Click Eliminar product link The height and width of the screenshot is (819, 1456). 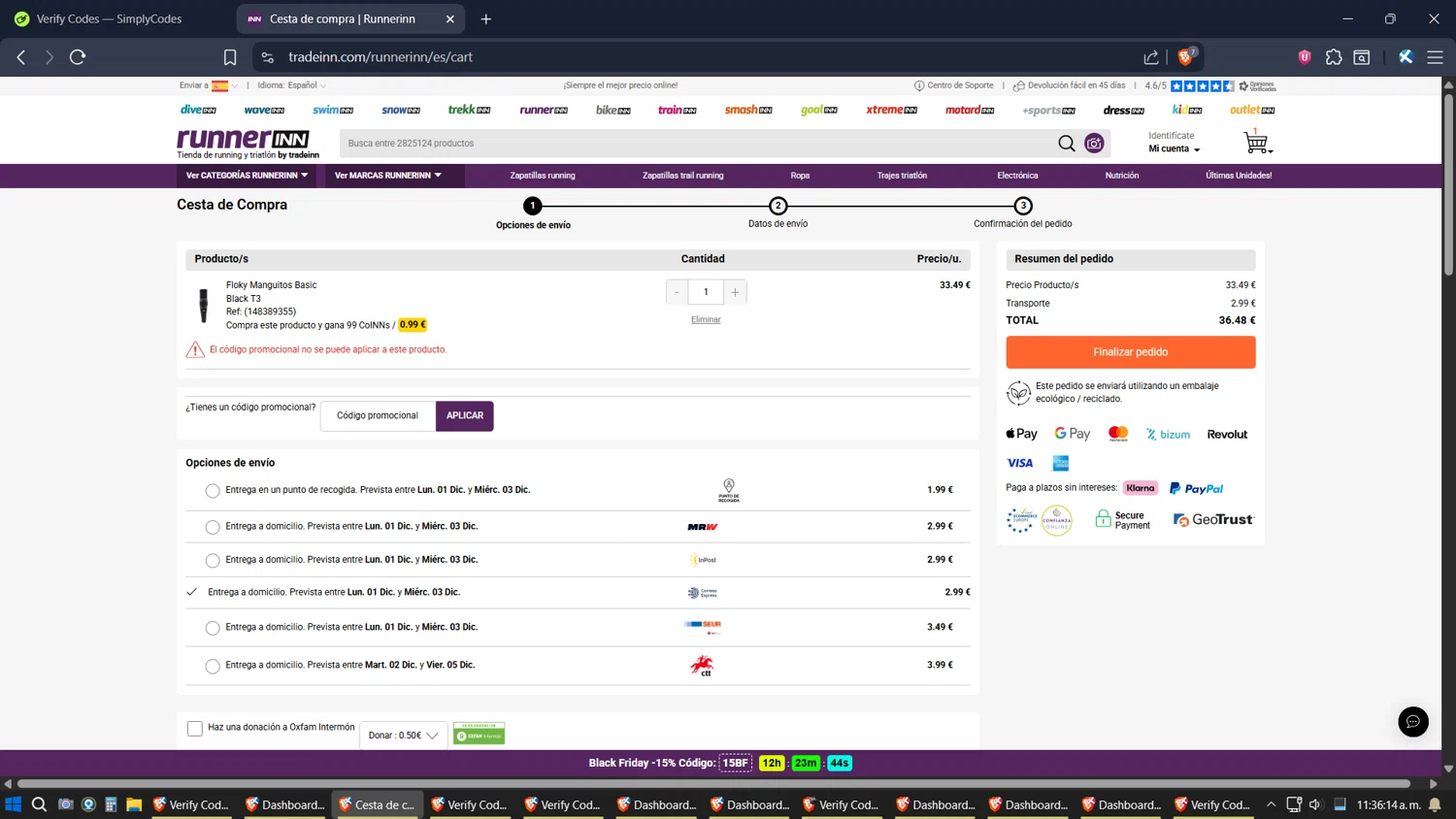(706, 319)
